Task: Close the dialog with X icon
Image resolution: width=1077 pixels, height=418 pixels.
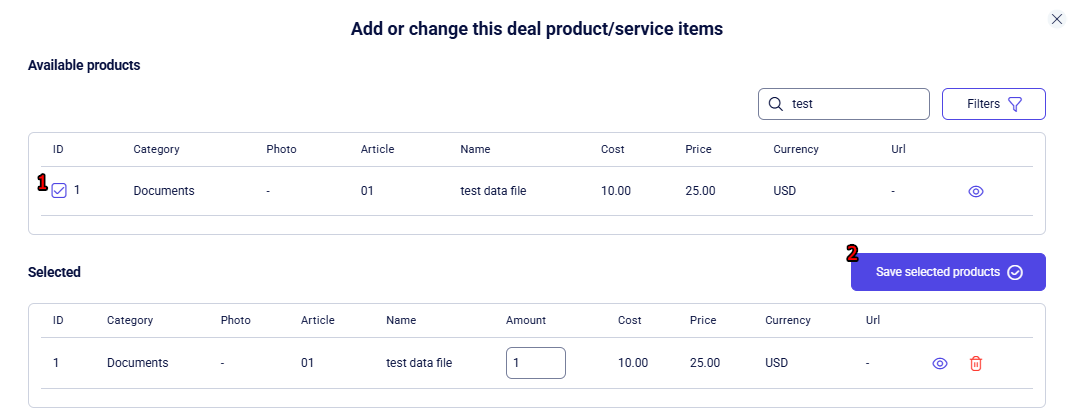Action: point(1057,19)
